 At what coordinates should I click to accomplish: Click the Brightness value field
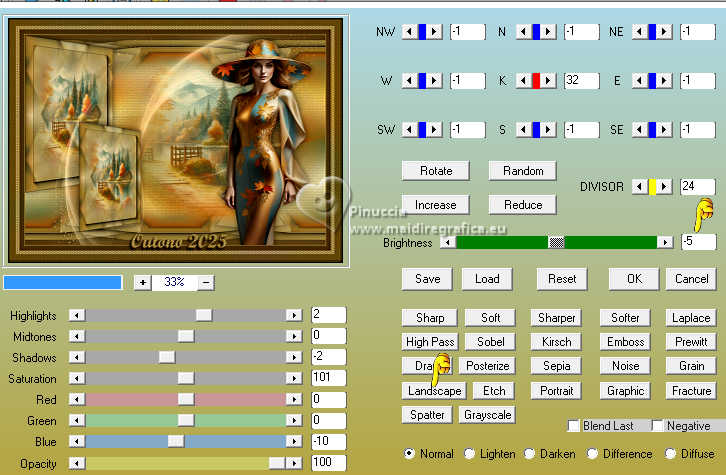(x=699, y=242)
